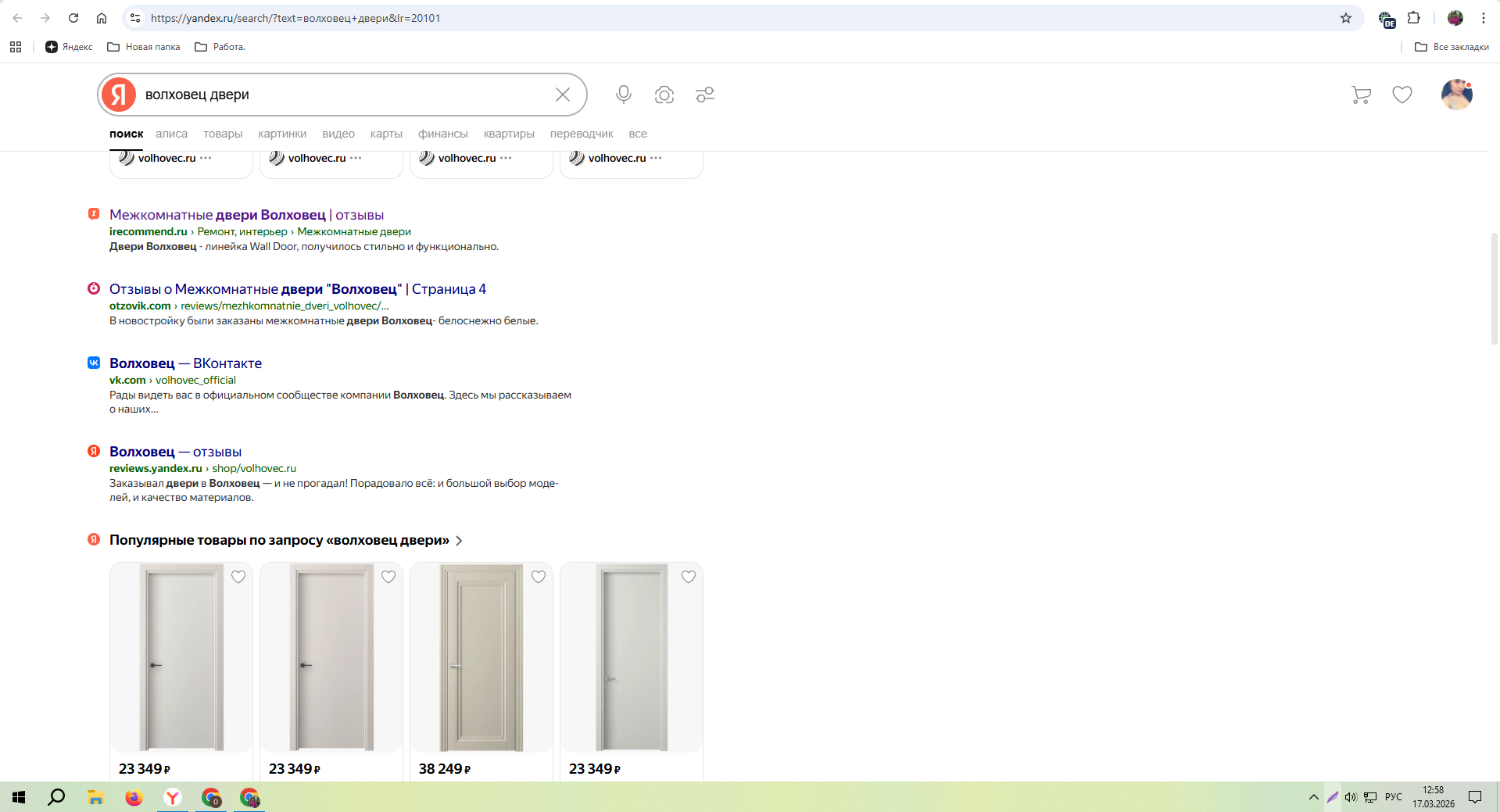Image resolution: width=1500 pixels, height=812 pixels.
Task: Open the shopping cart icon
Action: [1361, 95]
